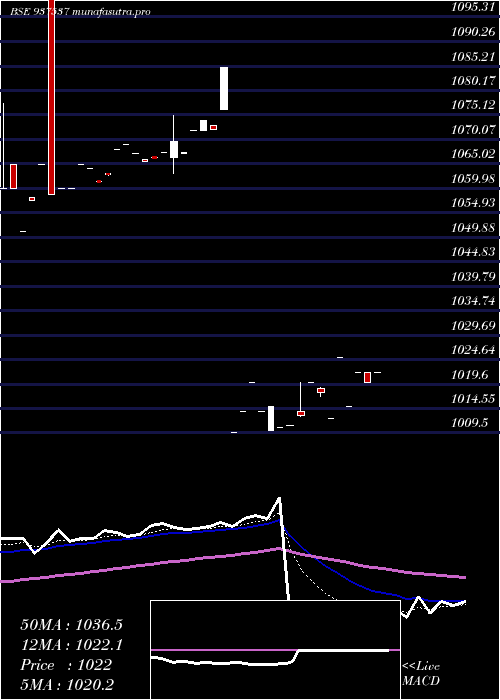The image size is (500, 700).
Task: Click the 1024.64 price axis label
Action: pyautogui.click(x=472, y=350)
